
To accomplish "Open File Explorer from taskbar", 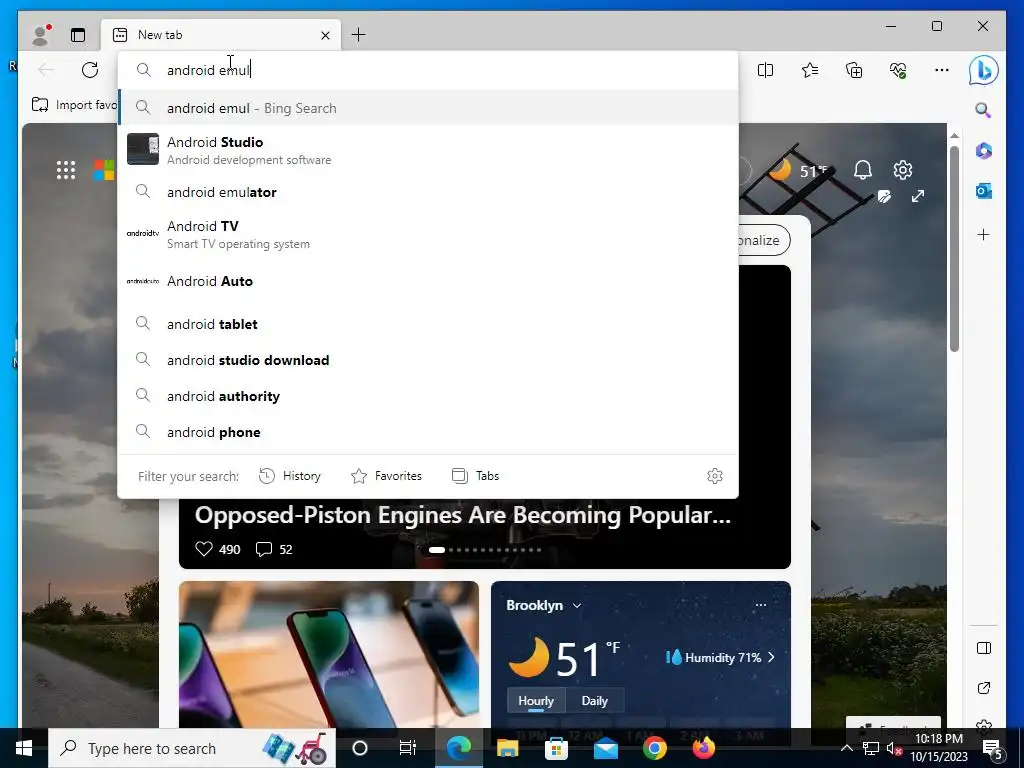I will click(507, 748).
